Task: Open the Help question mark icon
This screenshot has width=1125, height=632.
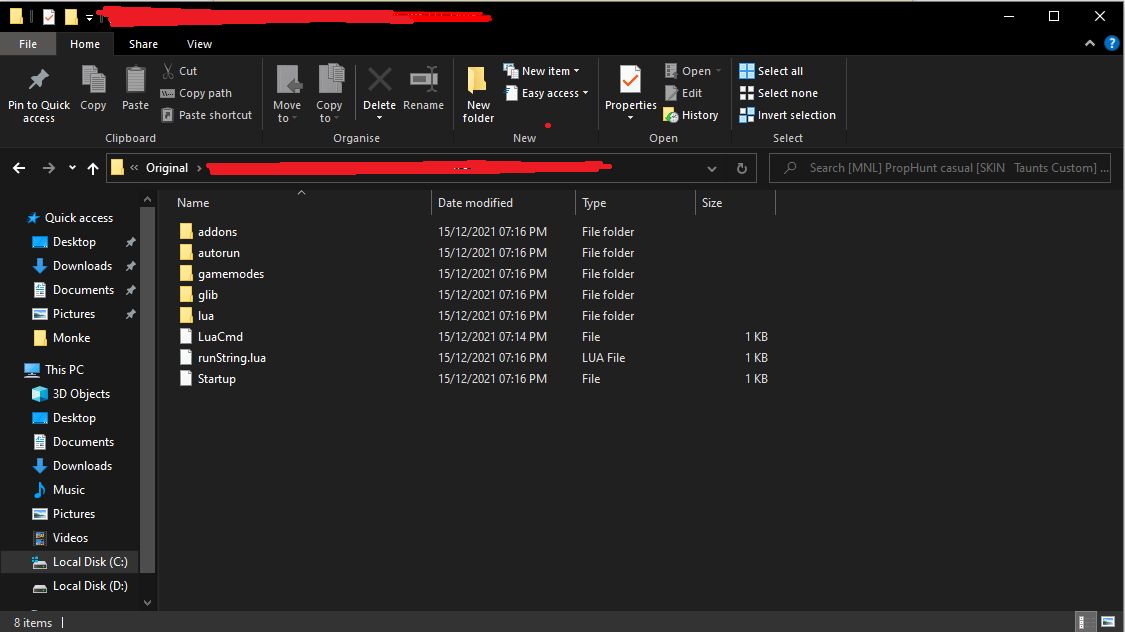Action: coord(1111,44)
